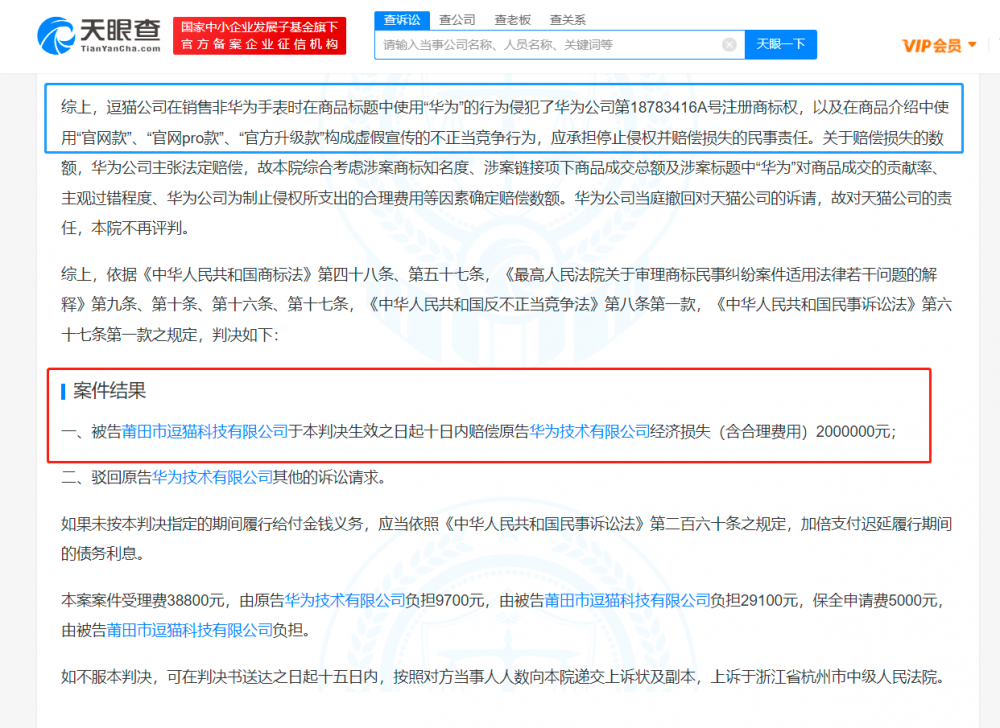Clear the search box with the x icon
This screenshot has width=1000, height=728.
[x=729, y=44]
